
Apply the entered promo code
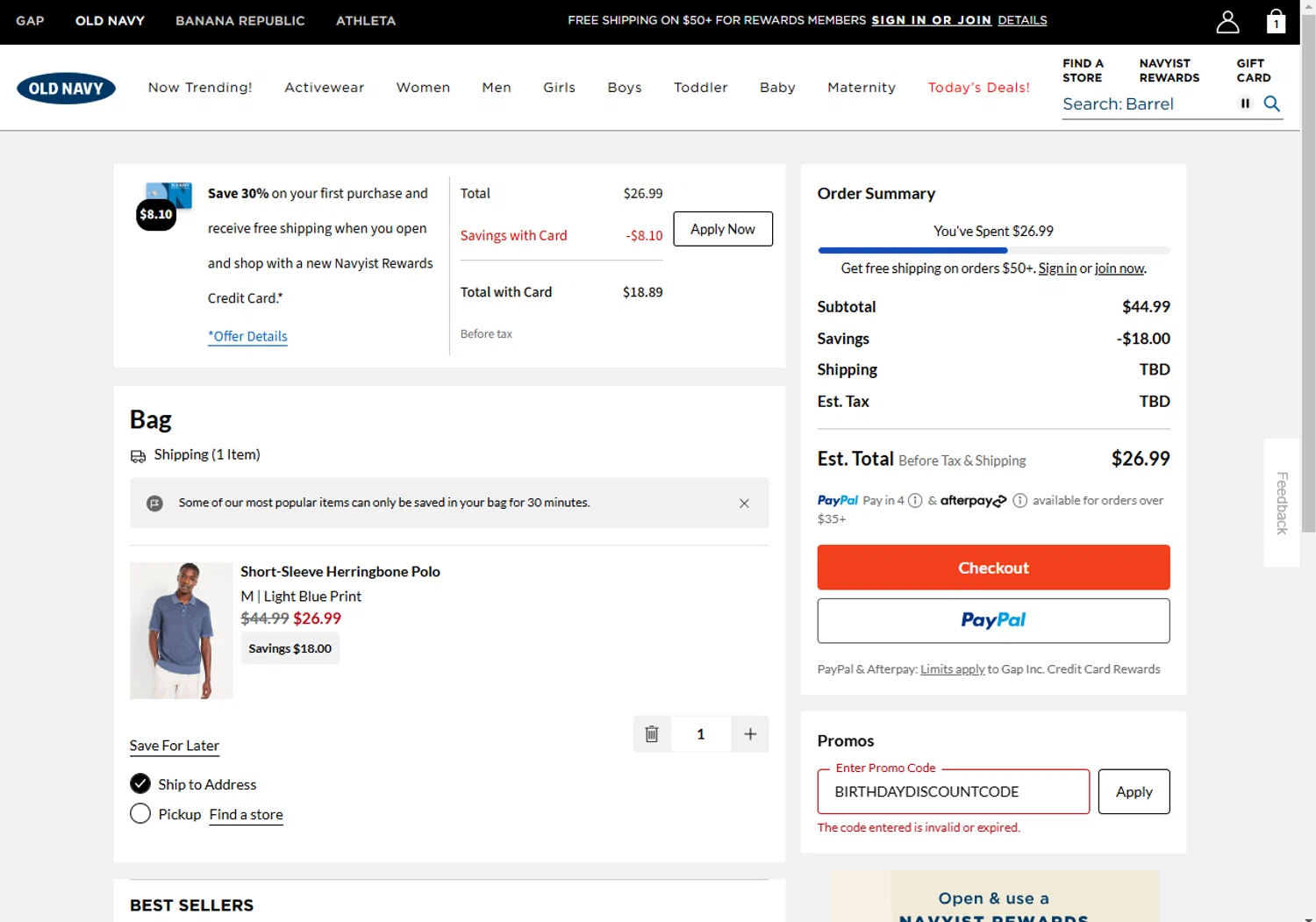pyautogui.click(x=1134, y=791)
